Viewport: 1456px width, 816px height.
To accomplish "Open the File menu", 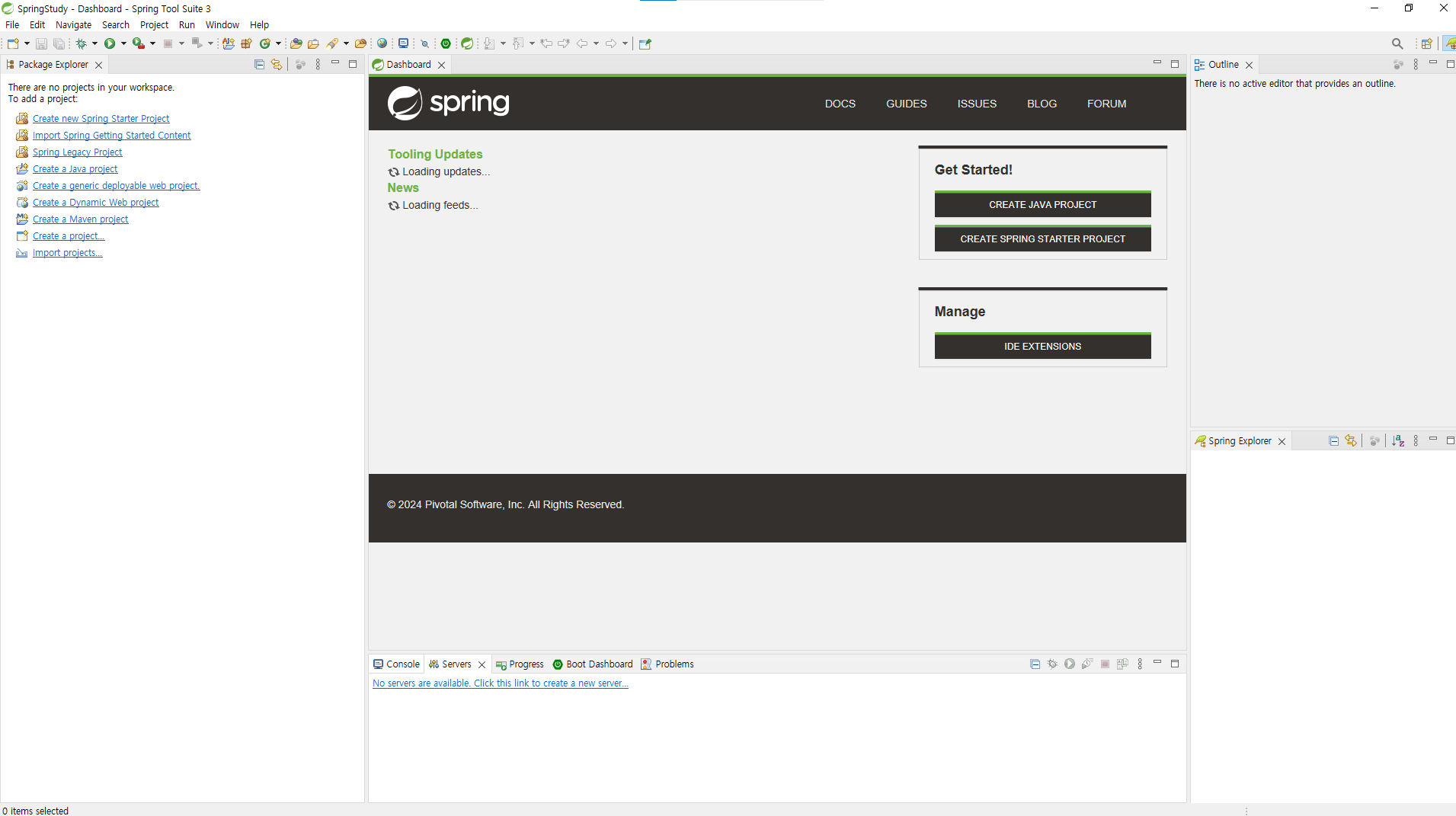I will point(12,24).
